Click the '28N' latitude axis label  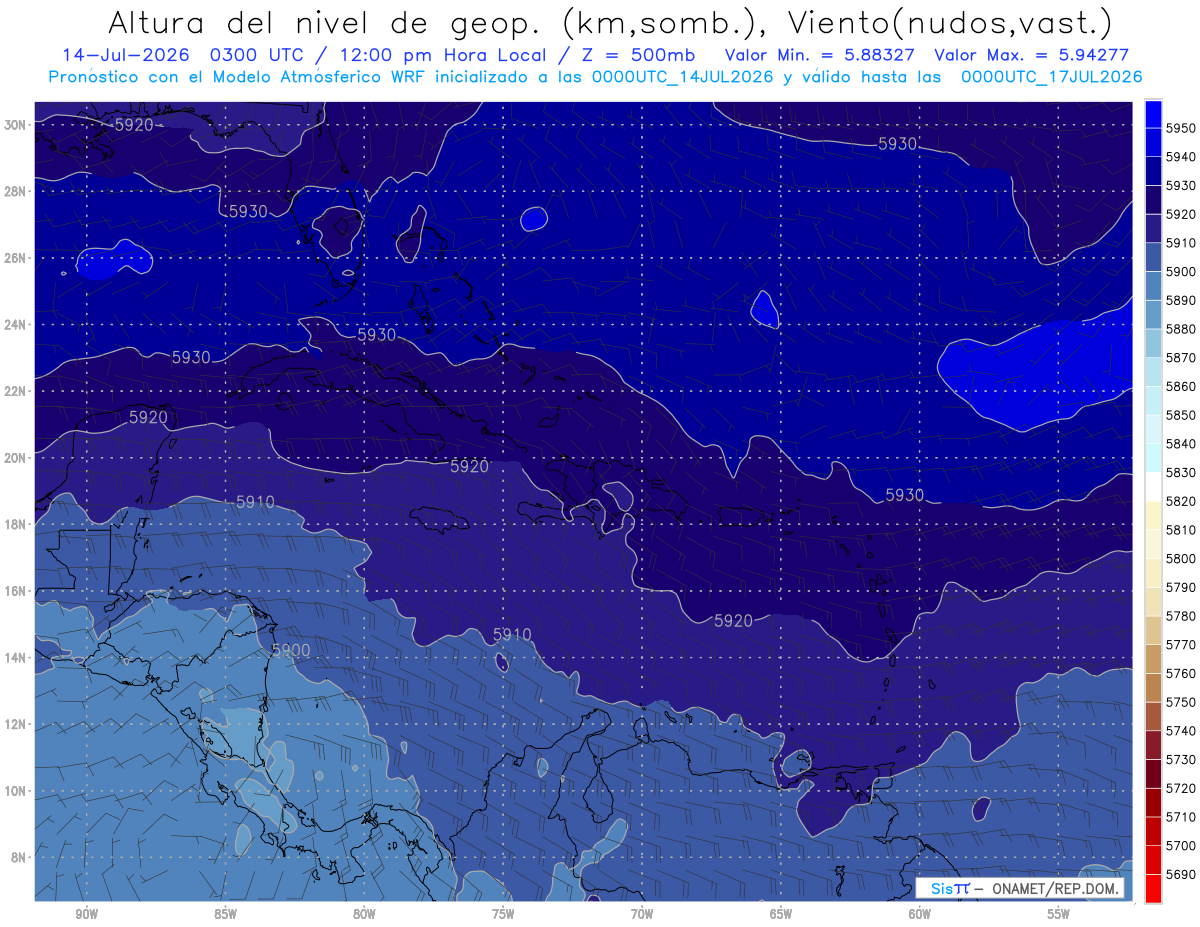[15, 191]
